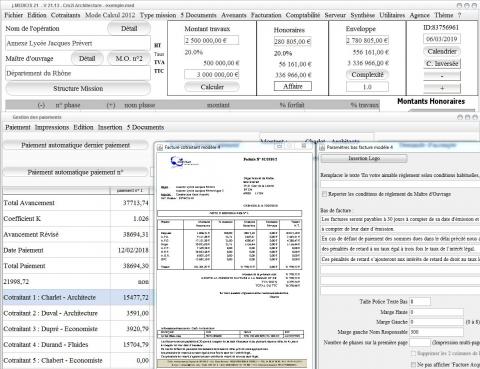Viewport: 480px width, 369px height.
Task: Click the Coefficient K value 1.026
Action: click(141, 219)
